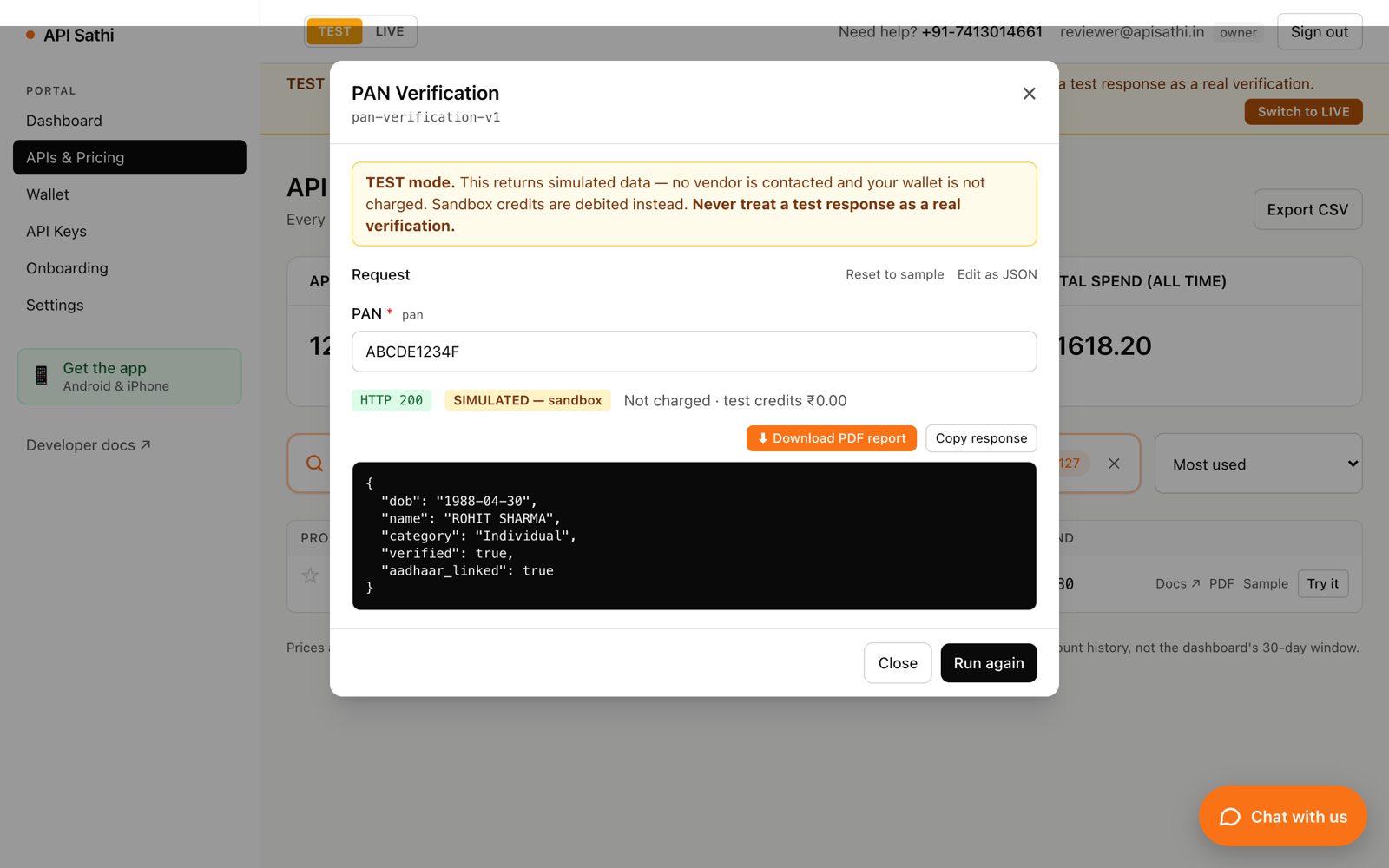Open Developer docs link
The width and height of the screenshot is (1389, 868).
click(x=89, y=445)
